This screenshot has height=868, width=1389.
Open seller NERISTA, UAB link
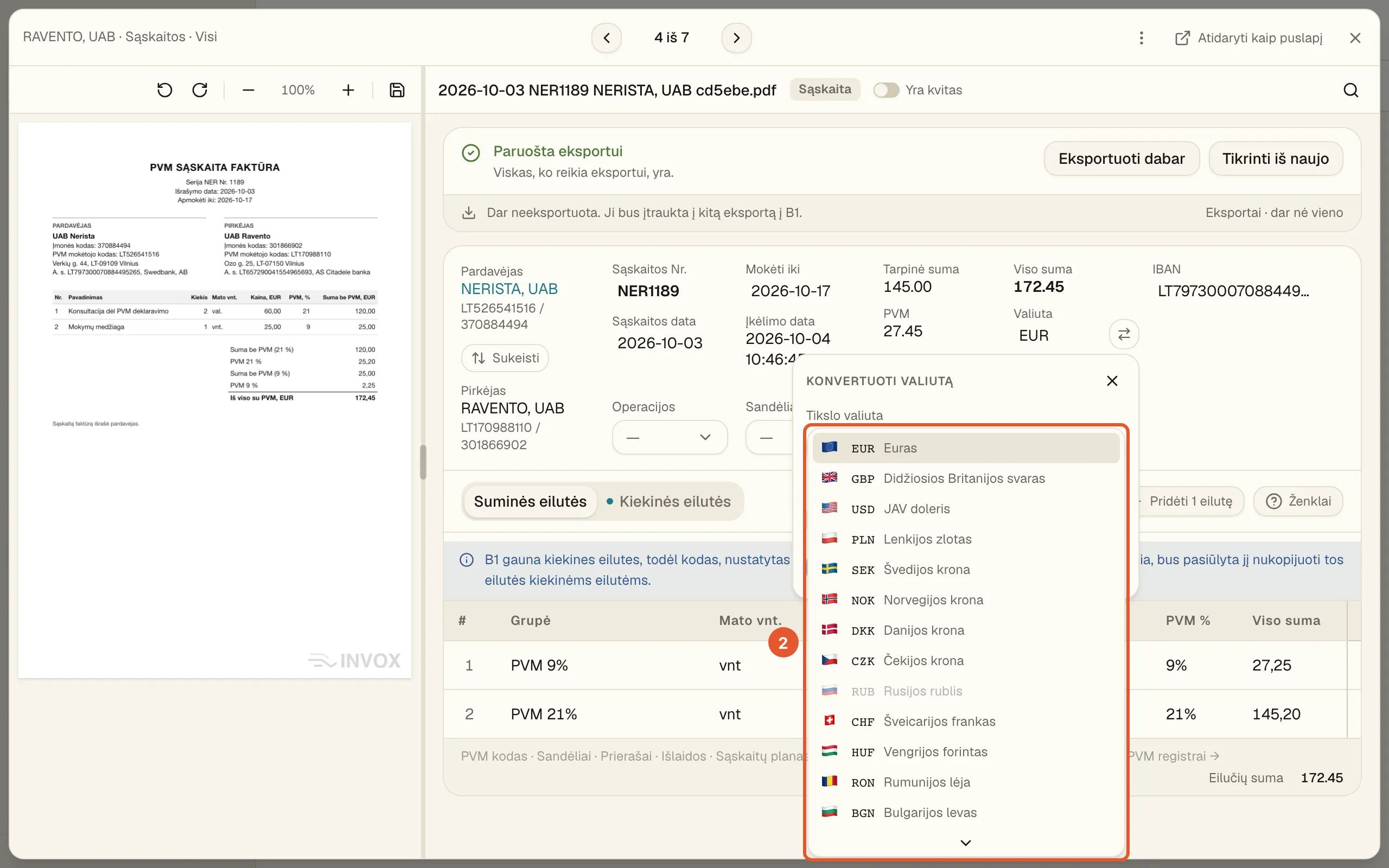pyautogui.click(x=509, y=289)
